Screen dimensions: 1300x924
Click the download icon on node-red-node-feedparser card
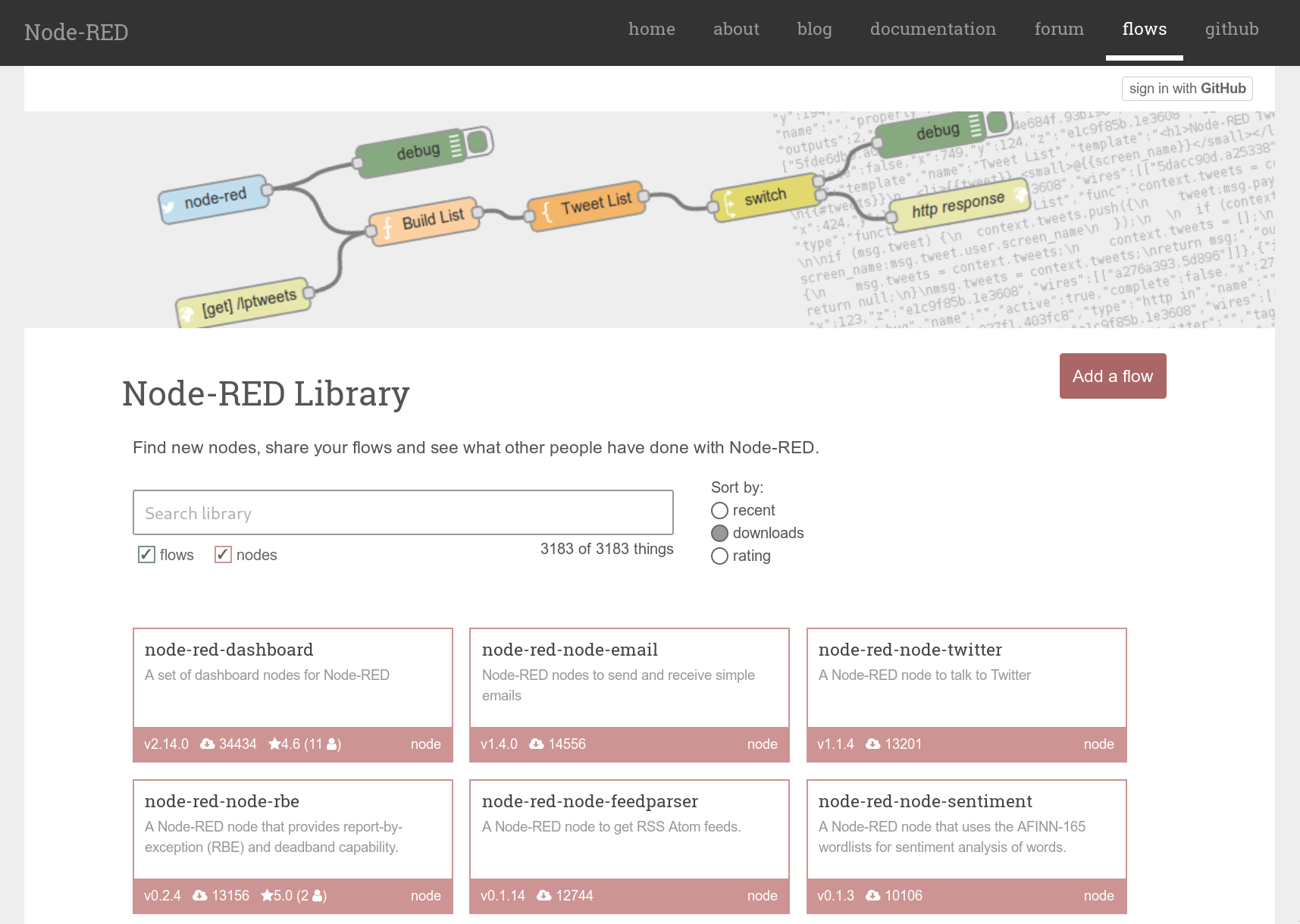[x=544, y=896]
